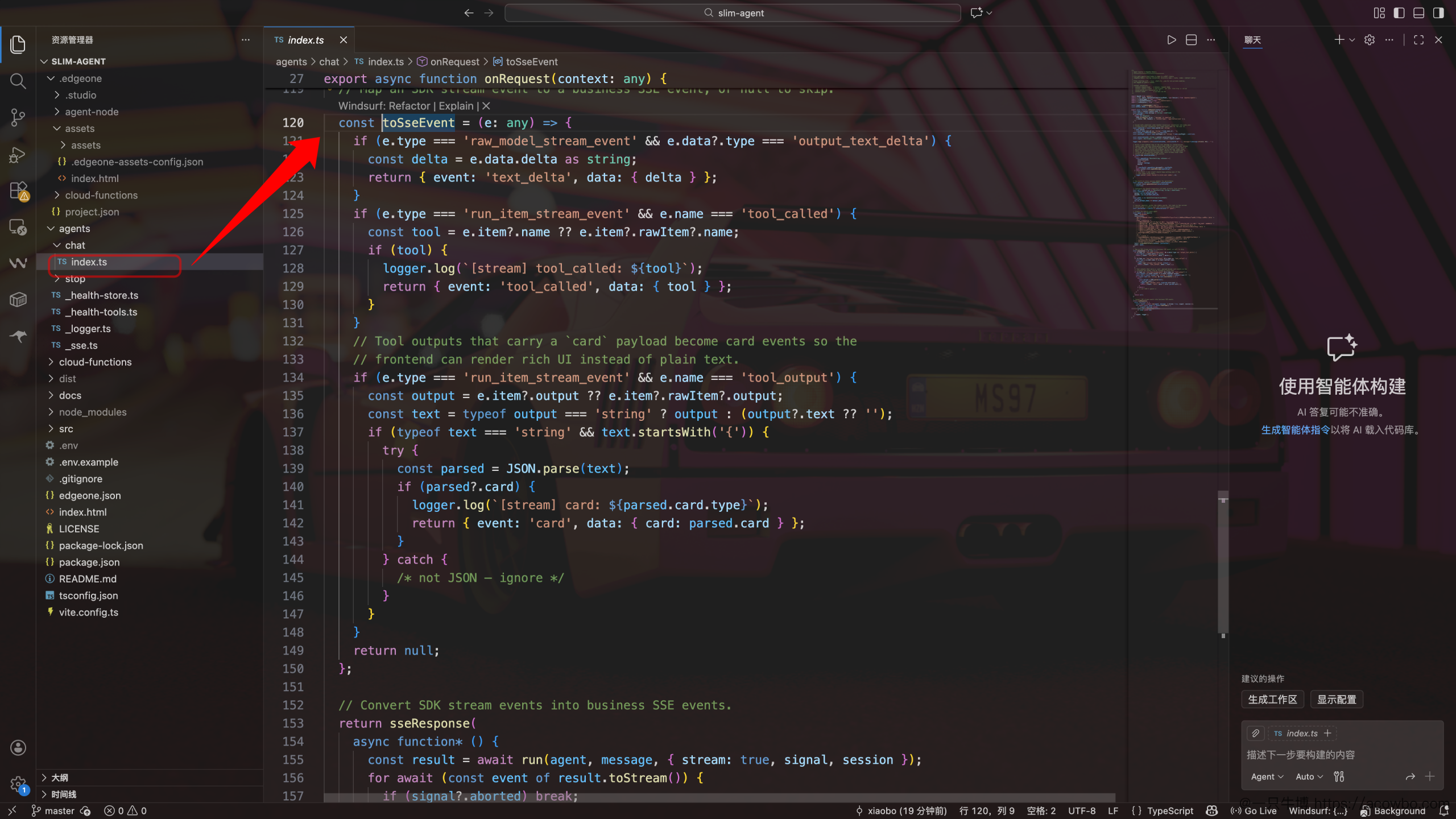1456x819 pixels.
Task: Open the Source Control view
Action: point(18,118)
